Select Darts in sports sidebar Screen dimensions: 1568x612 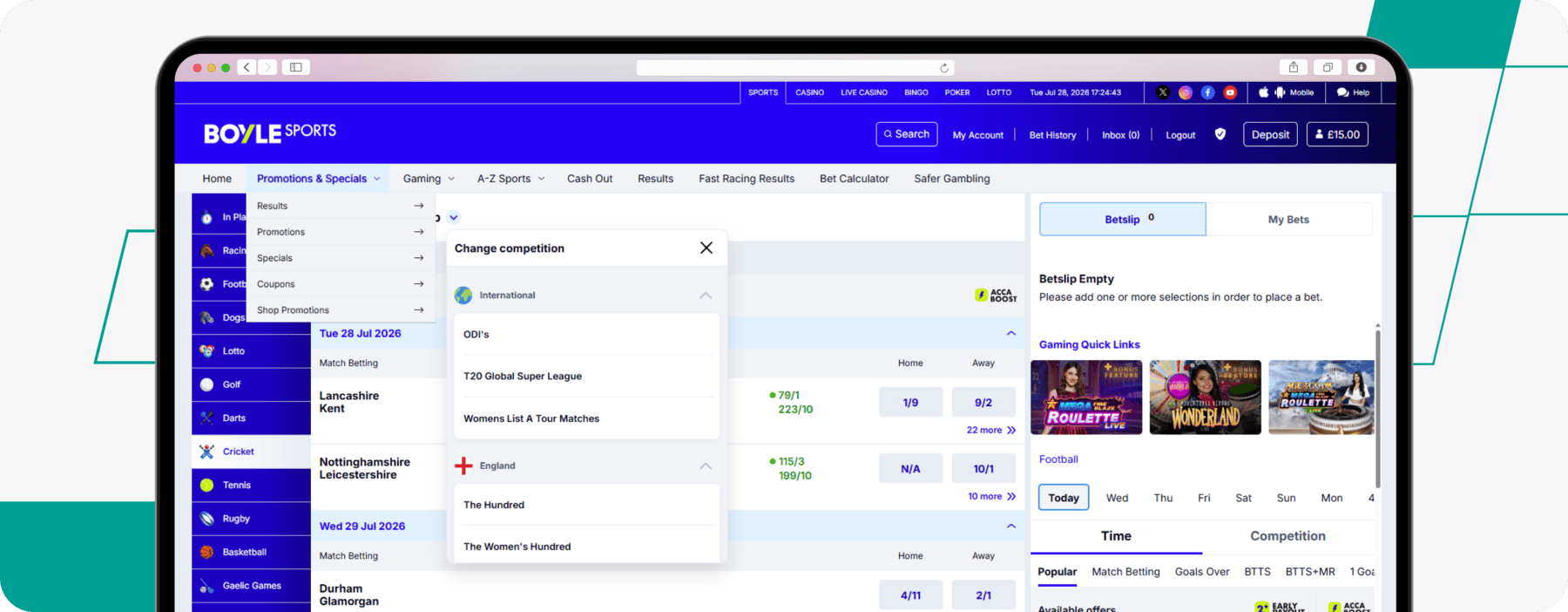(251, 418)
